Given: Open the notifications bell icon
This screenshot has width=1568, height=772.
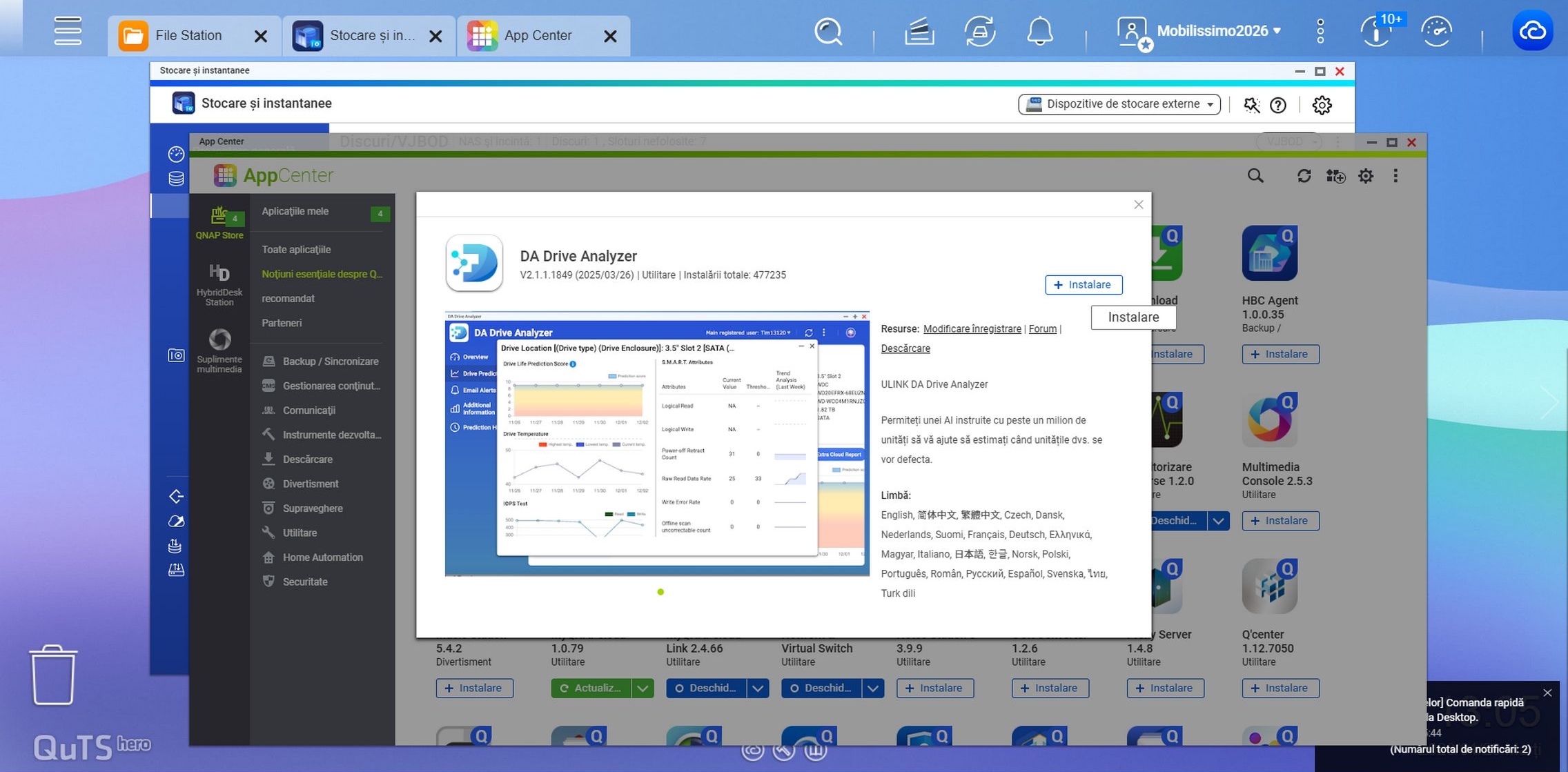Looking at the screenshot, I should click(1039, 32).
